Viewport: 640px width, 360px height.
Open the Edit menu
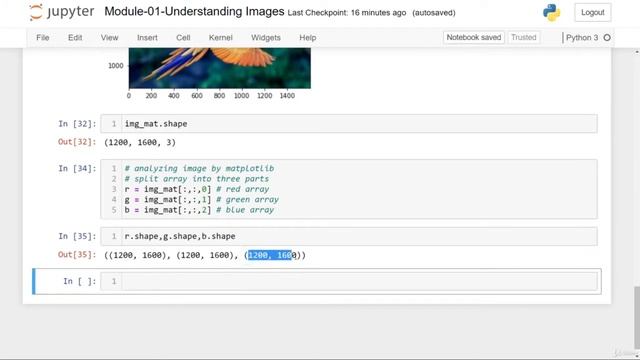[75, 38]
